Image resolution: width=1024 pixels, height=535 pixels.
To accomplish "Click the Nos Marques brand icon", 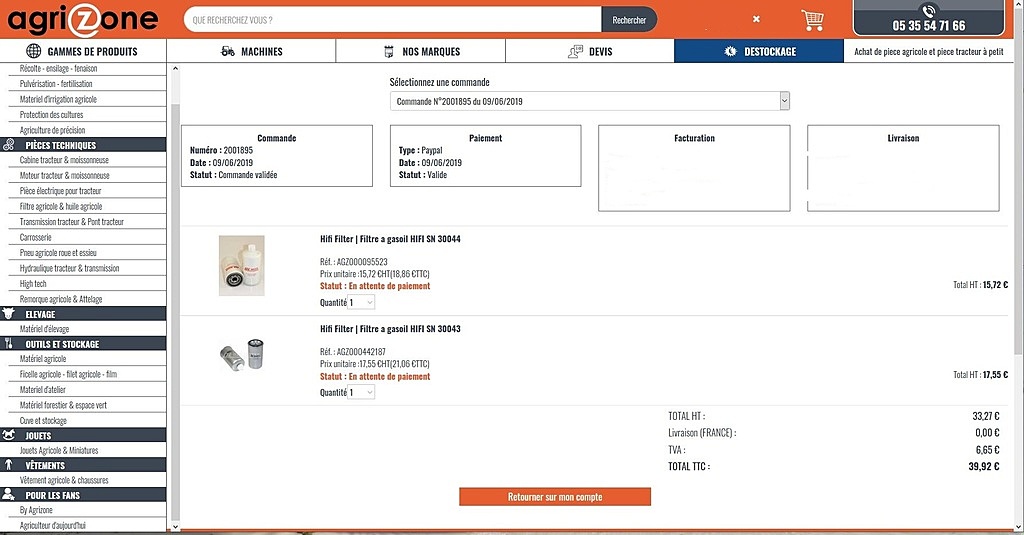I will [x=389, y=52].
